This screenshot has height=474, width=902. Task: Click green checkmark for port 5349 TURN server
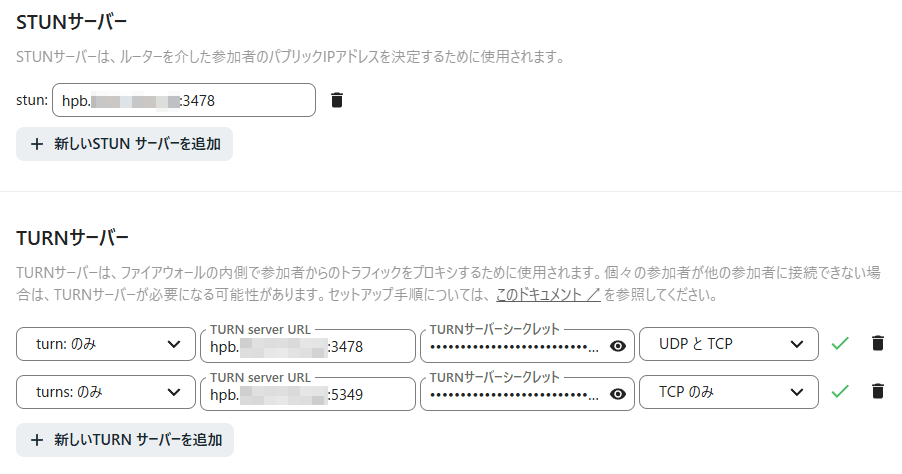[x=840, y=392]
